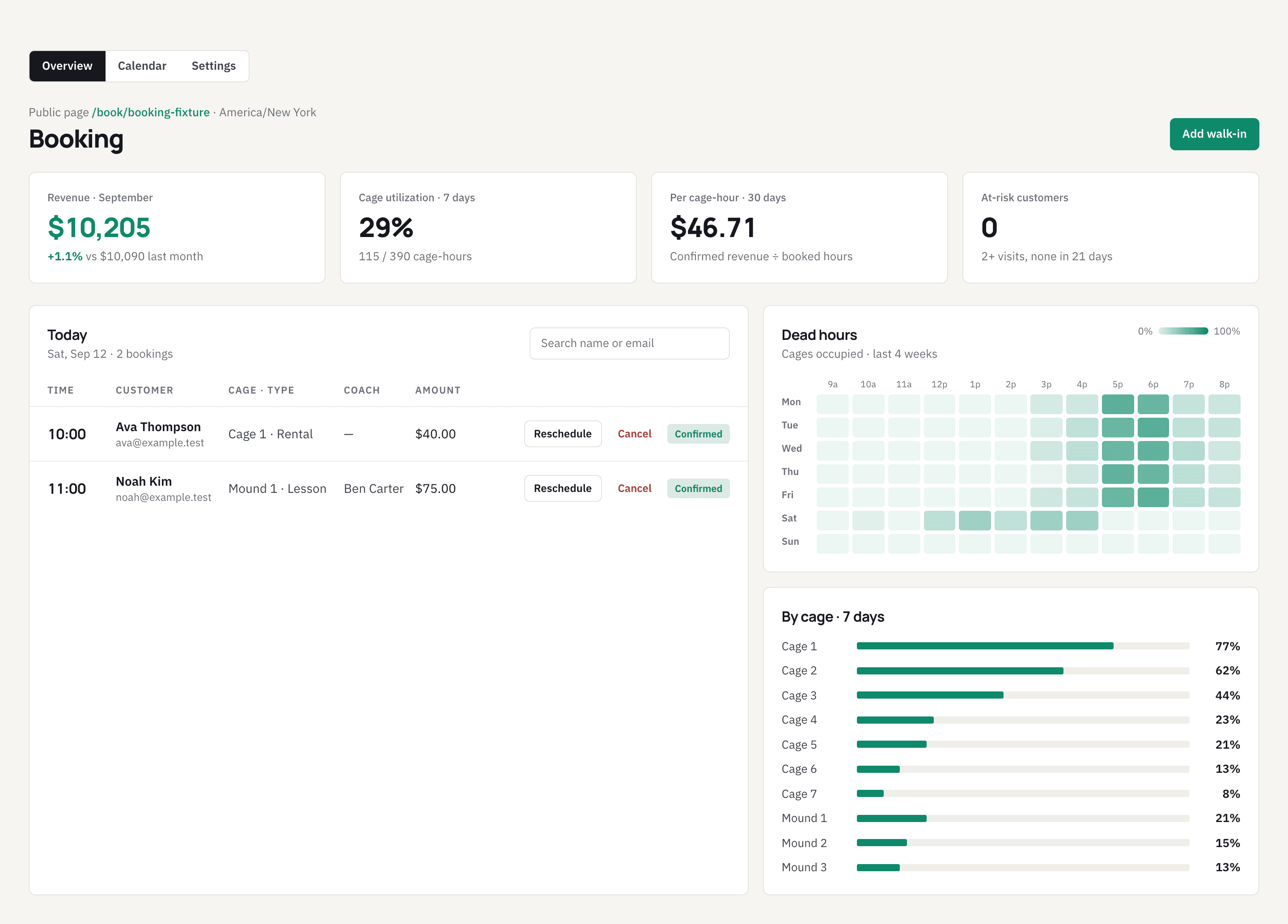The height and width of the screenshot is (924, 1288).
Task: Click the 11:00 time cell
Action: [x=67, y=489]
